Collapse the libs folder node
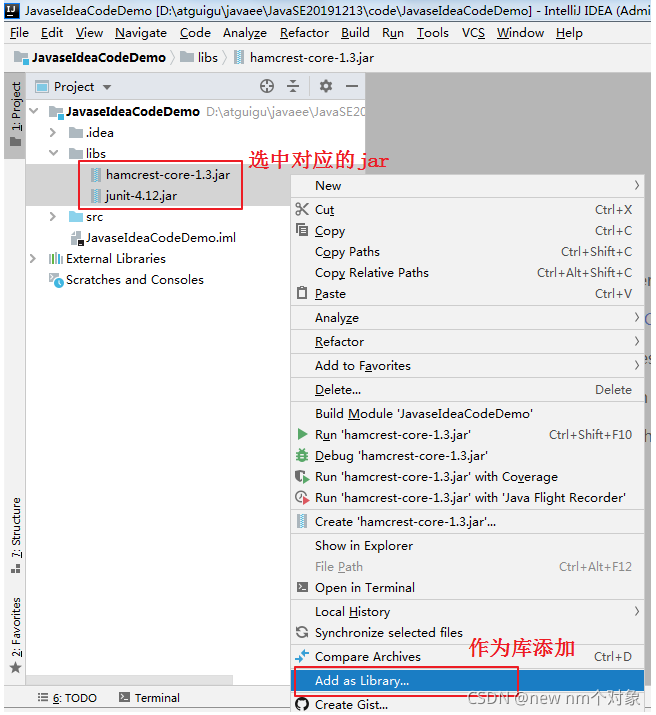 point(54,153)
